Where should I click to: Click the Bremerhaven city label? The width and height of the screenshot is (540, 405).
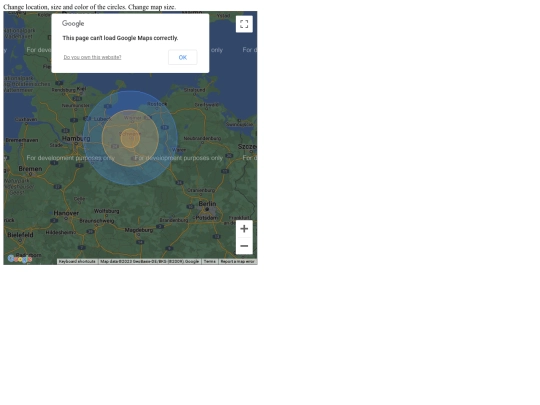[x=22, y=140]
